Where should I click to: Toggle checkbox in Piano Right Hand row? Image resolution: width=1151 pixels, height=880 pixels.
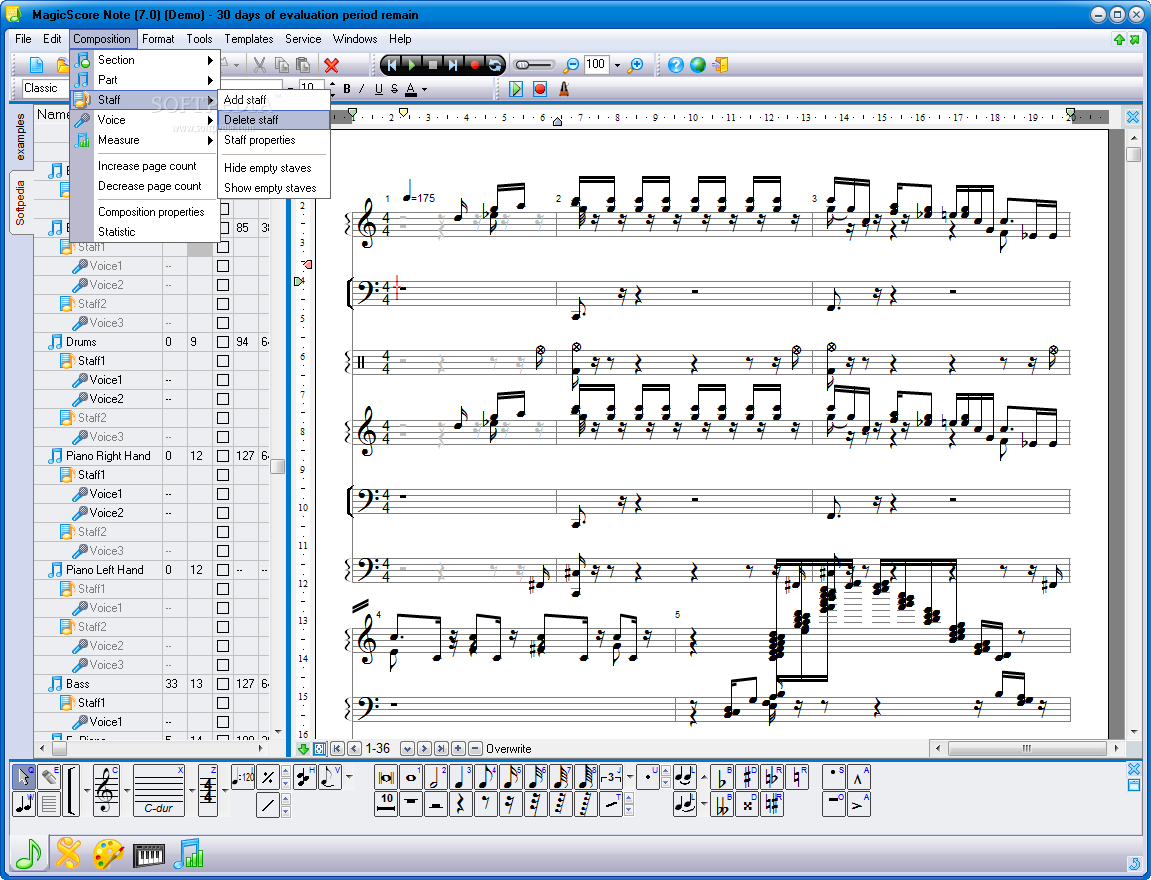[x=223, y=456]
